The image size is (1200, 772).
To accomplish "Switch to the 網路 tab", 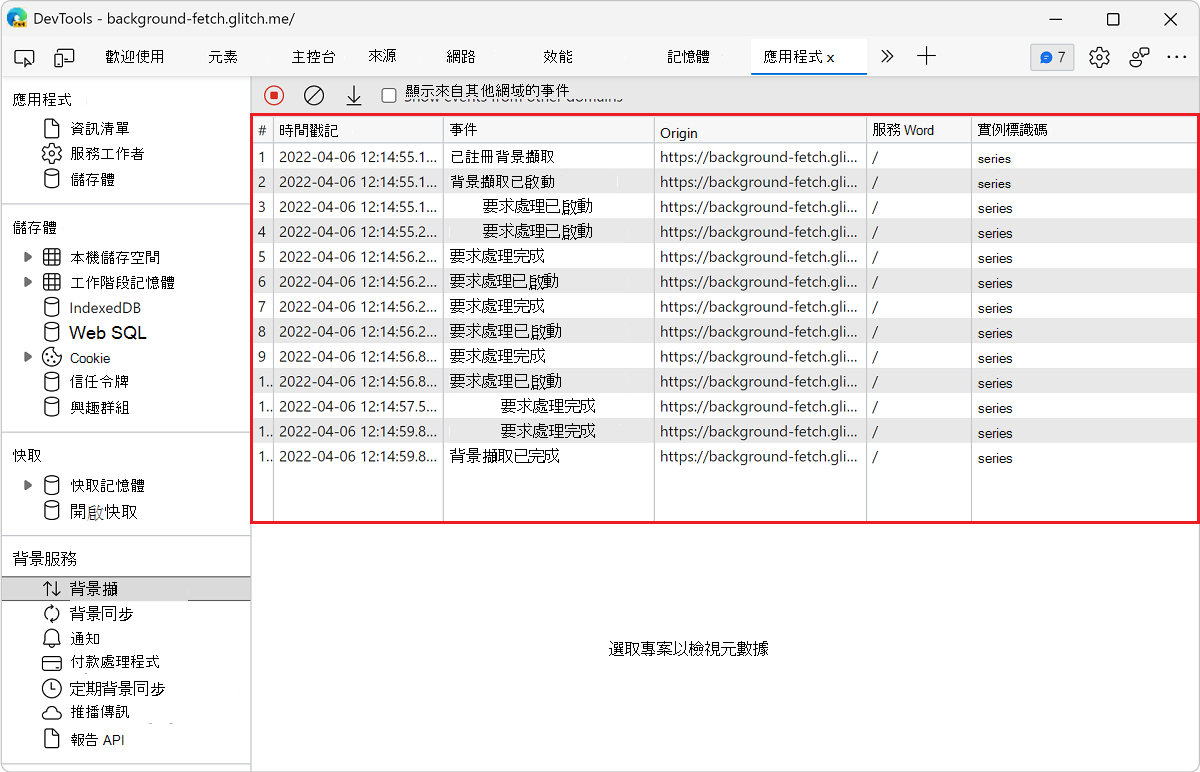I will pos(459,57).
